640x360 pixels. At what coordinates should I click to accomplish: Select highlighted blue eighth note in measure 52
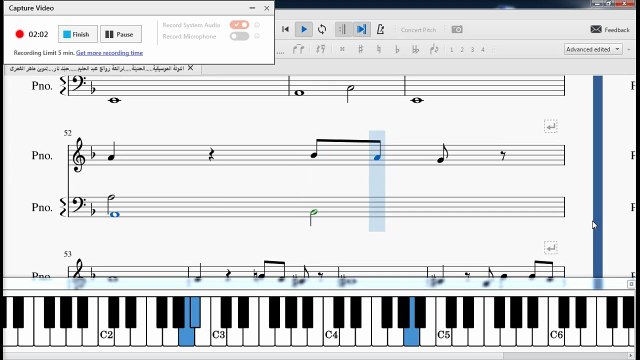click(x=377, y=157)
